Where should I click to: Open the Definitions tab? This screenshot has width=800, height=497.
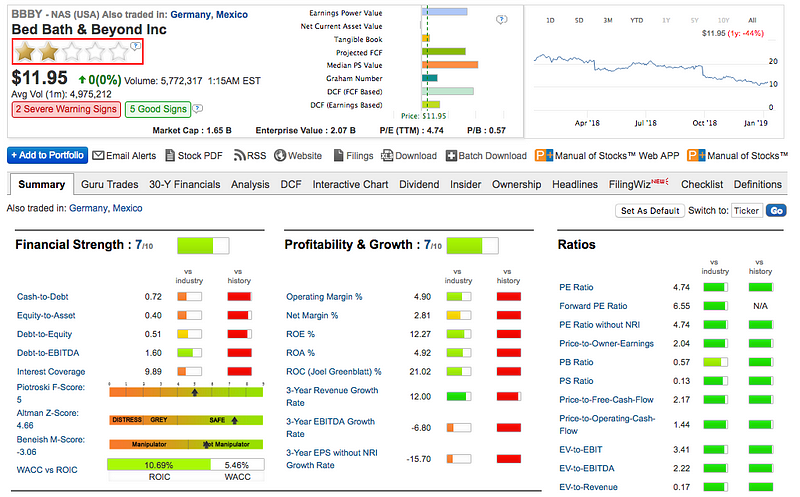click(x=758, y=184)
